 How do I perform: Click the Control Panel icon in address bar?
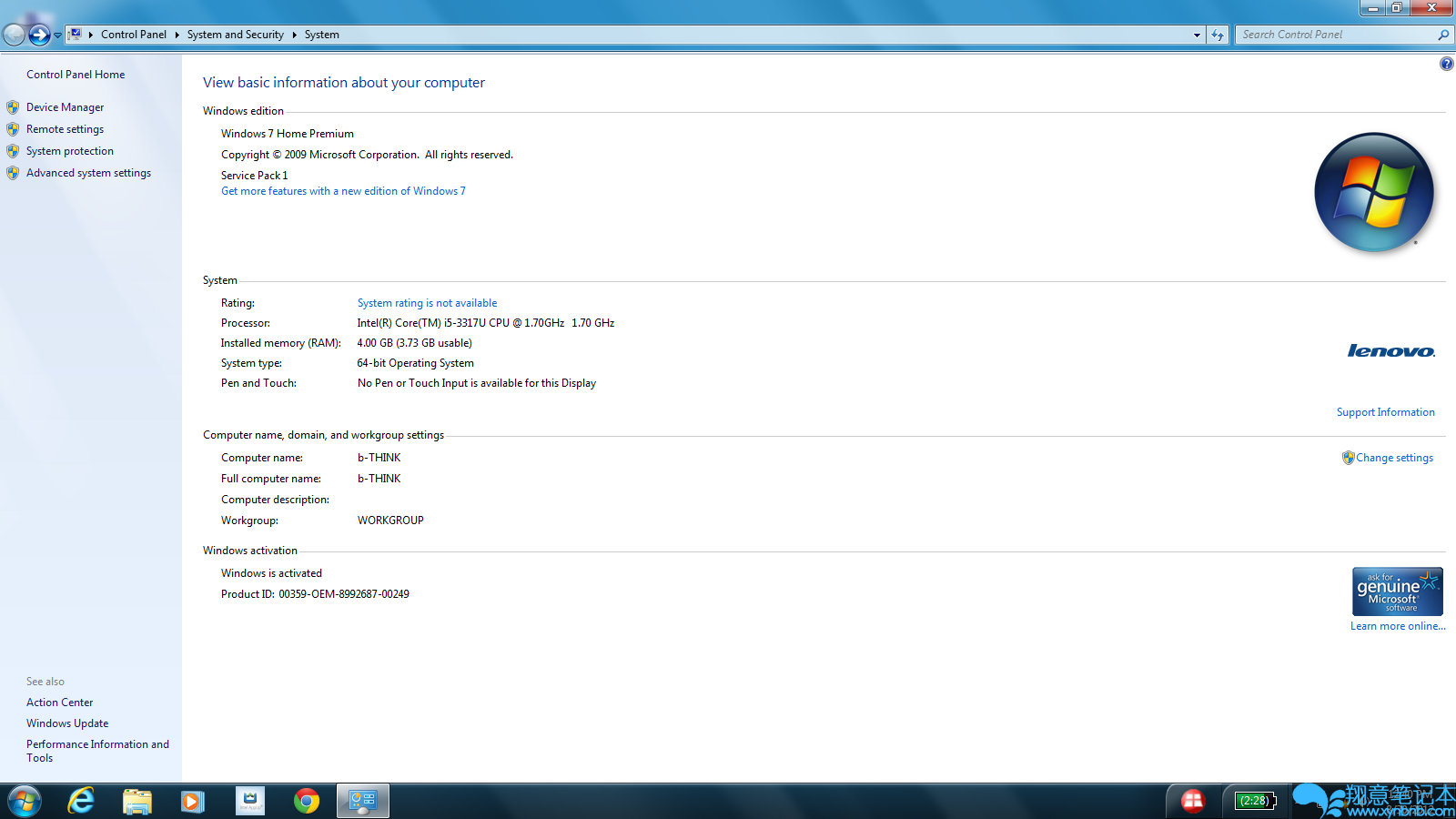(76, 35)
